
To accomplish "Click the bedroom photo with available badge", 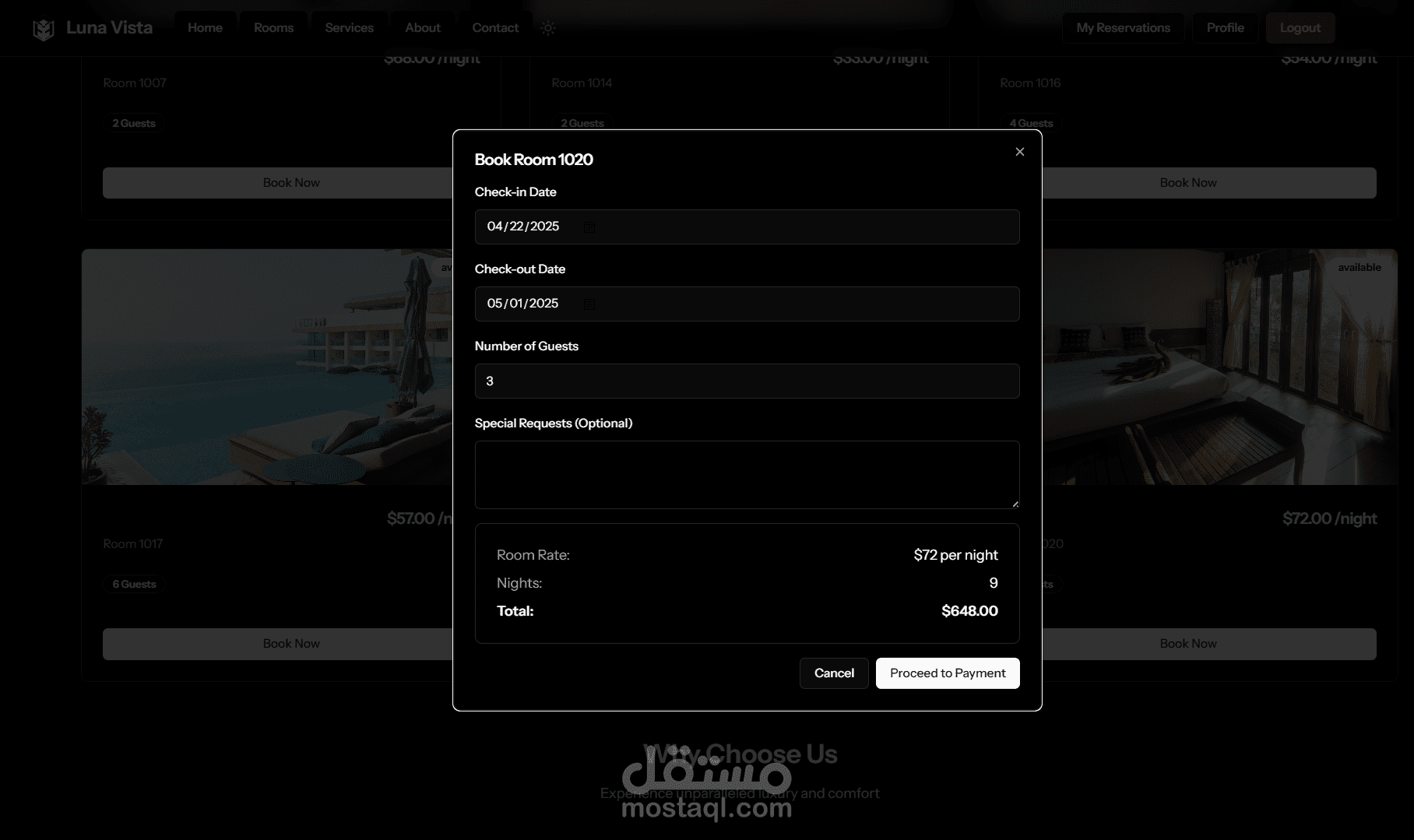I will point(1219,367).
